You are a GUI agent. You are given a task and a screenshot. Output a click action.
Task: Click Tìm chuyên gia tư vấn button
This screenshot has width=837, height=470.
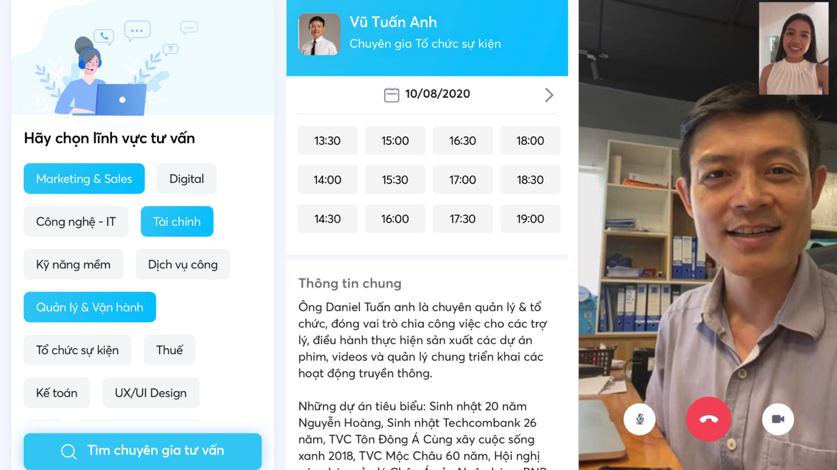(143, 451)
